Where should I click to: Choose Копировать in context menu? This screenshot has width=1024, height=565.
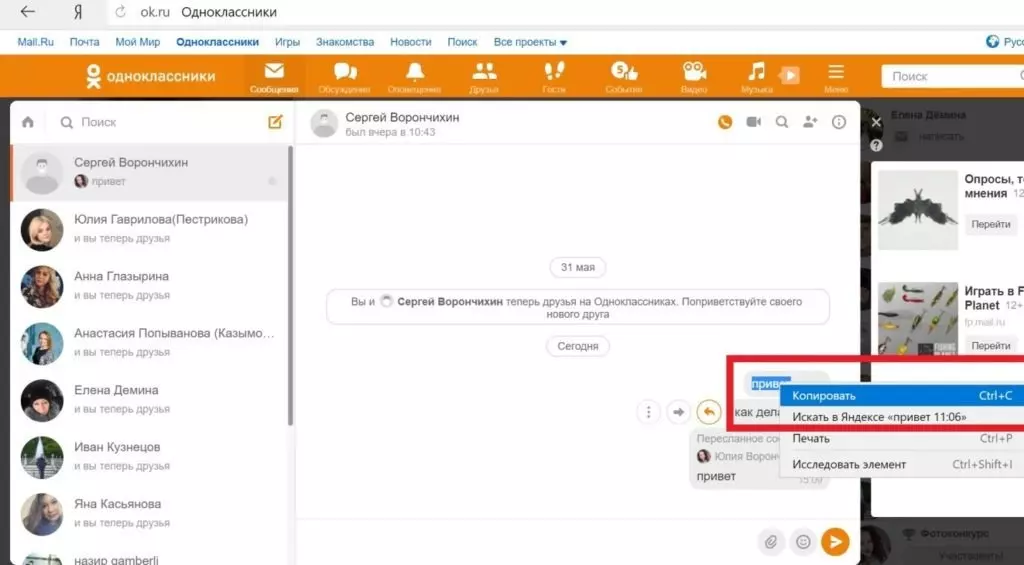903,396
